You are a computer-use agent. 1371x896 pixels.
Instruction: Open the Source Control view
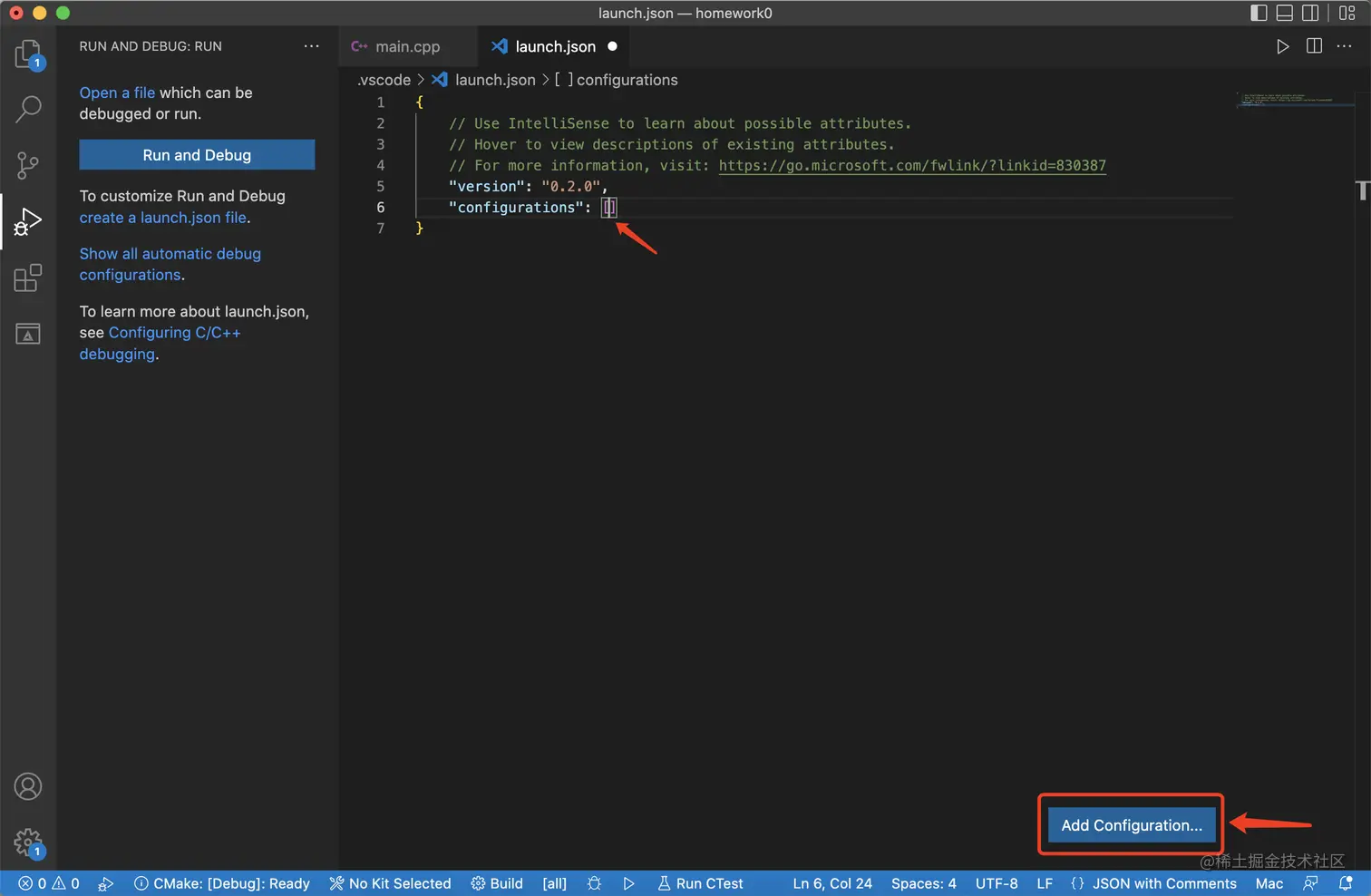28,165
